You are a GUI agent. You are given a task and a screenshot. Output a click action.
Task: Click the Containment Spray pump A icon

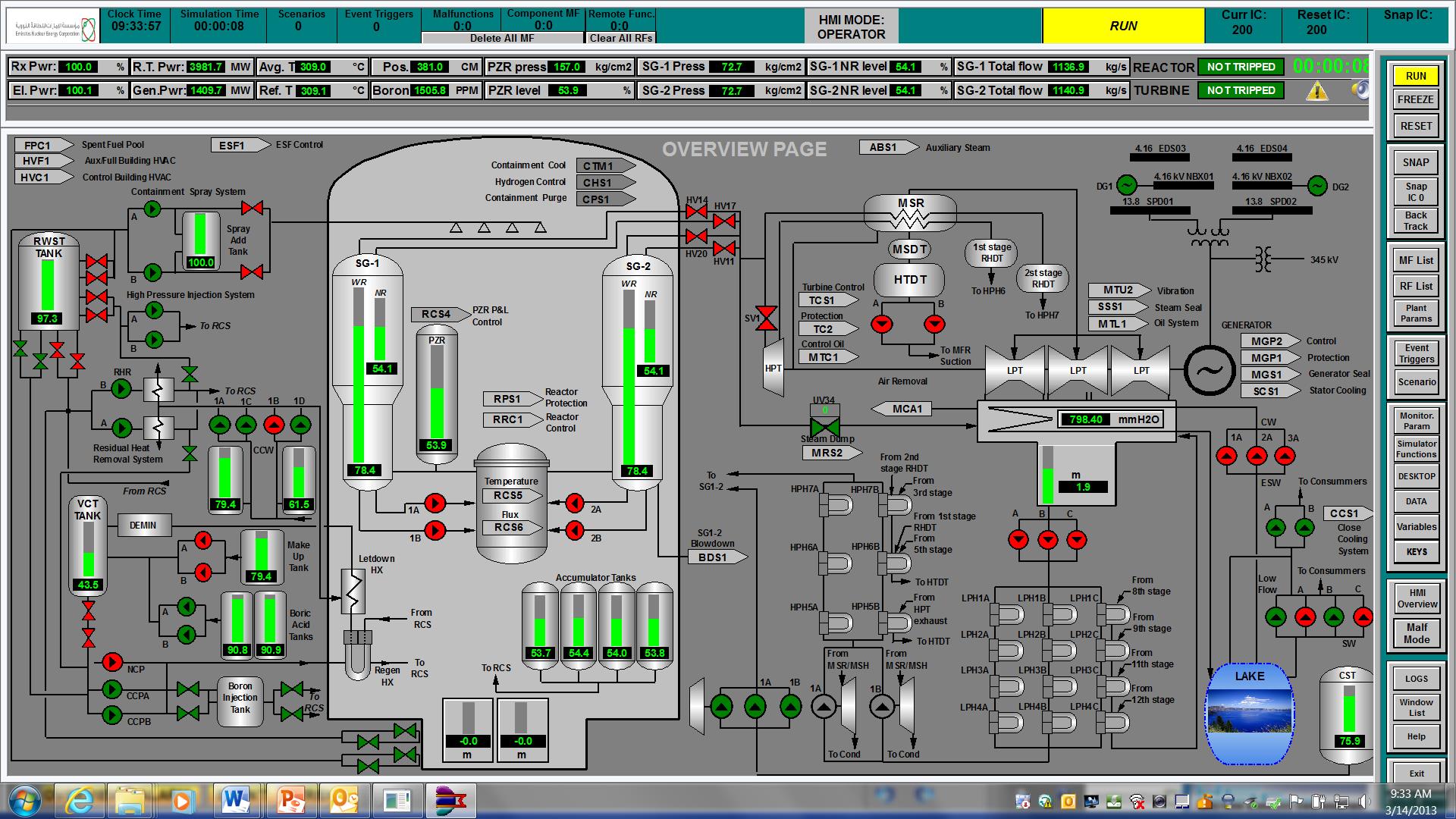tap(152, 208)
